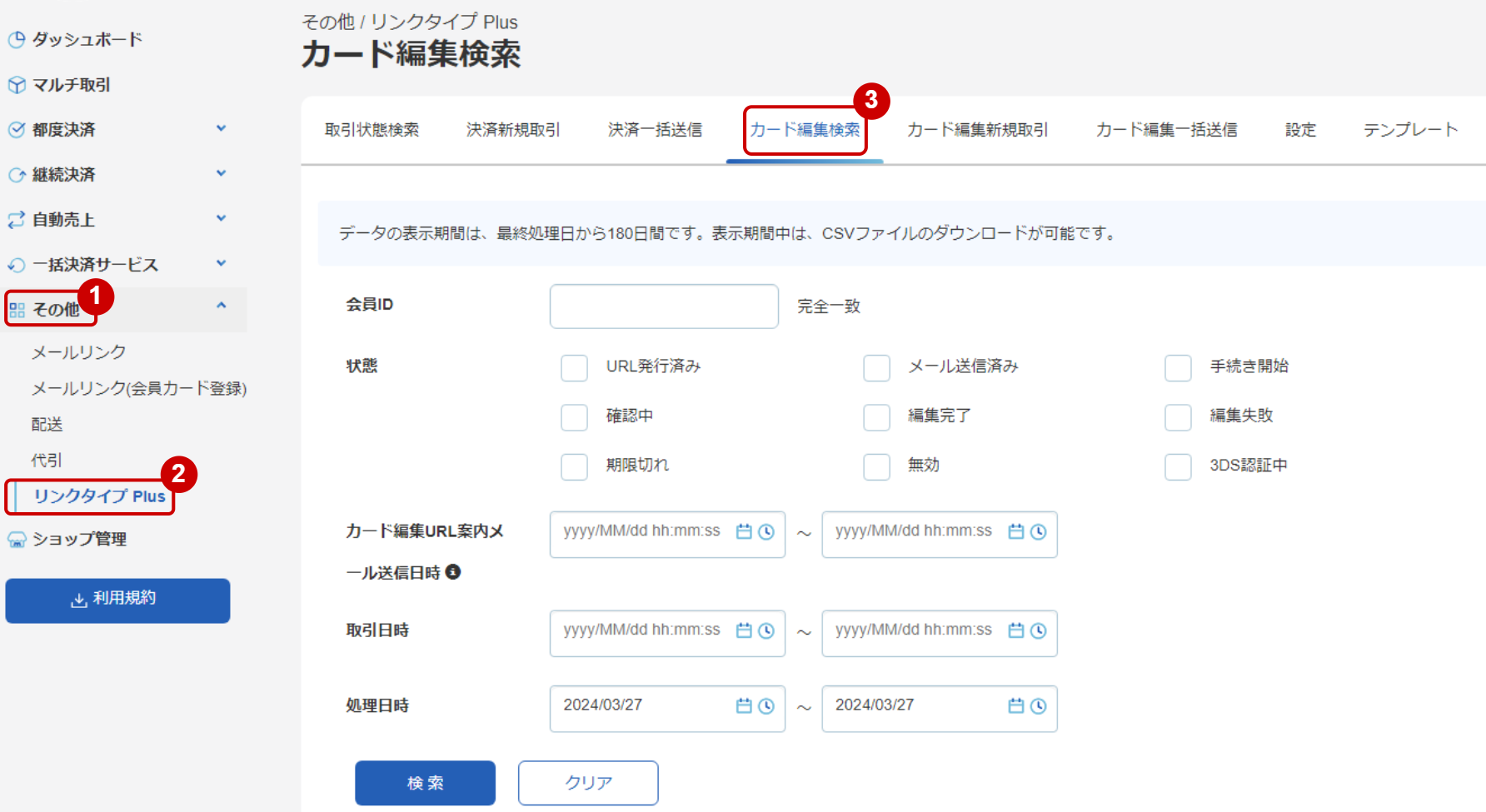This screenshot has height=812, width=1486.
Task: Open time picker for 取引日時 end date
Action: (x=1038, y=630)
